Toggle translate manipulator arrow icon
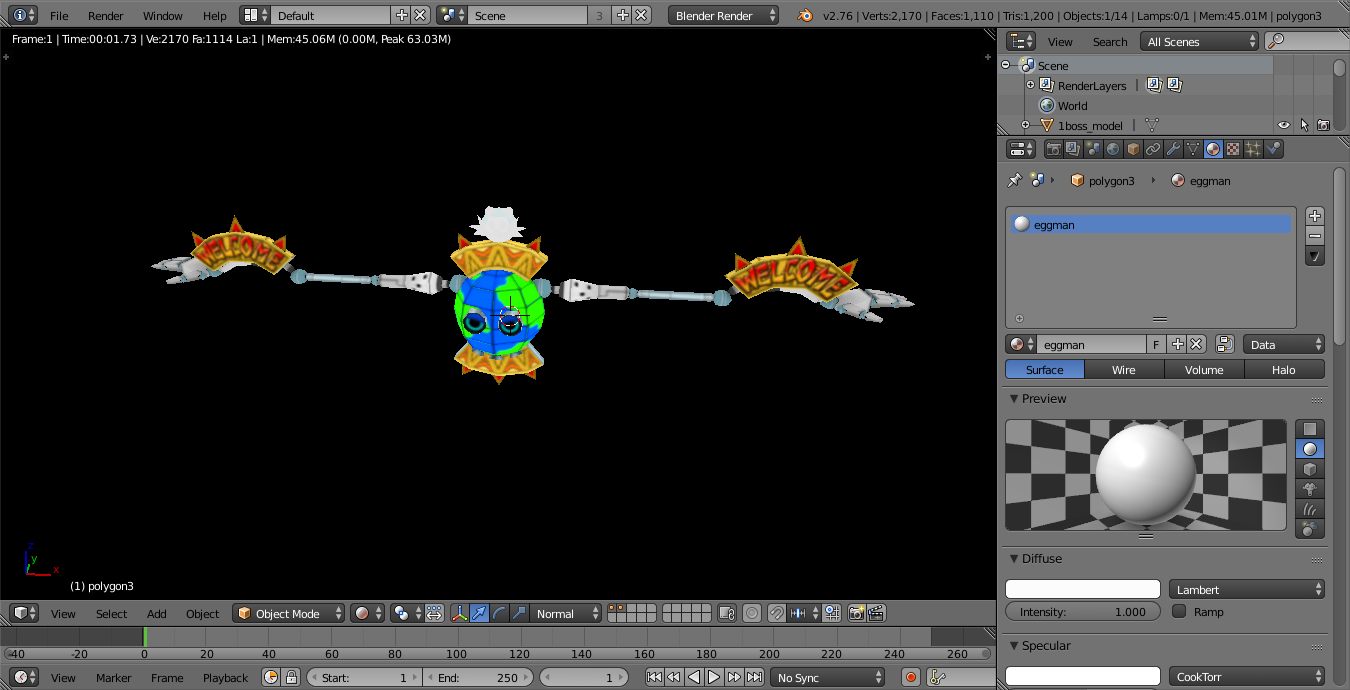The width and height of the screenshot is (1350, 690). [479, 613]
